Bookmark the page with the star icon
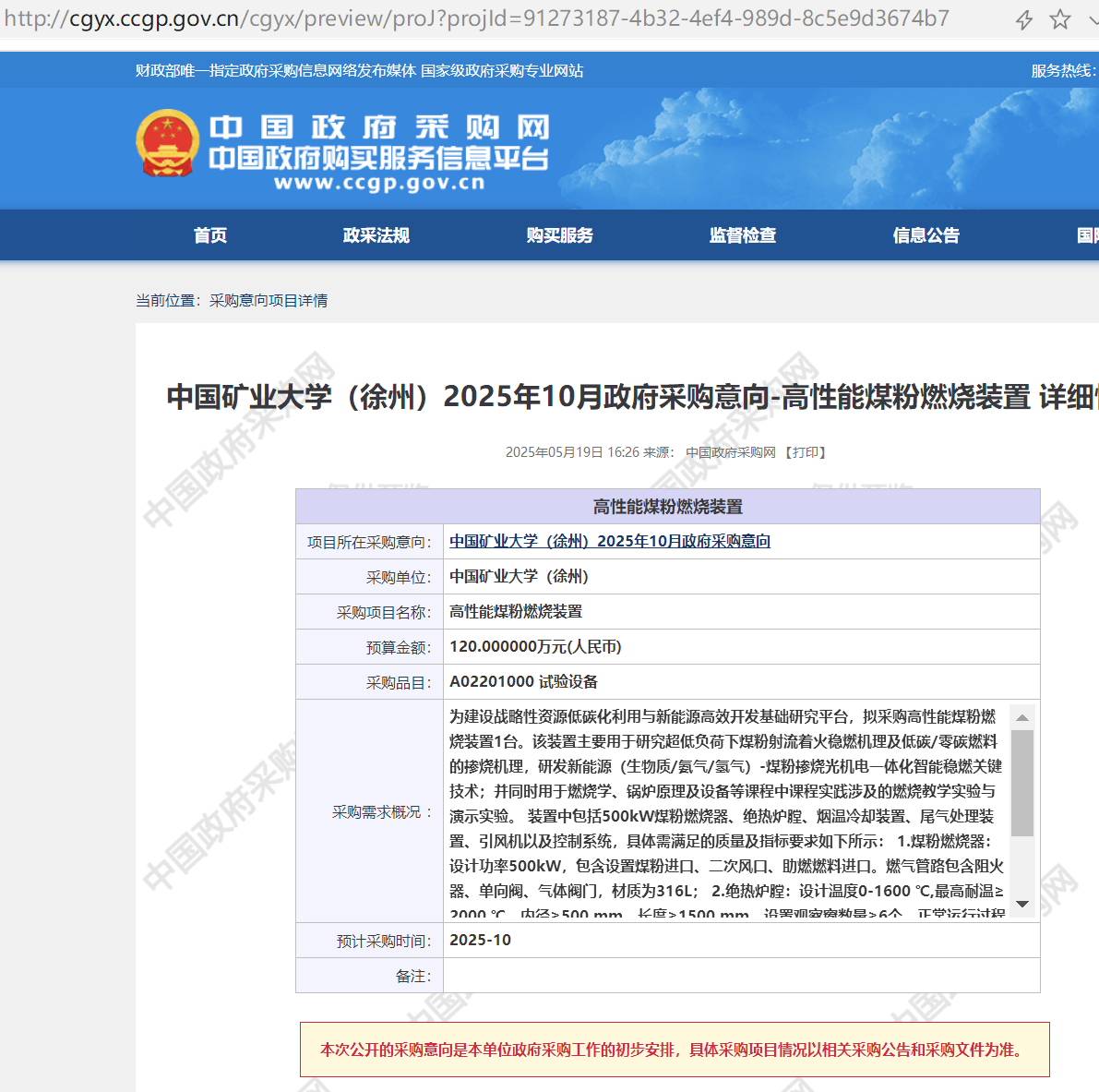 [1059, 19]
